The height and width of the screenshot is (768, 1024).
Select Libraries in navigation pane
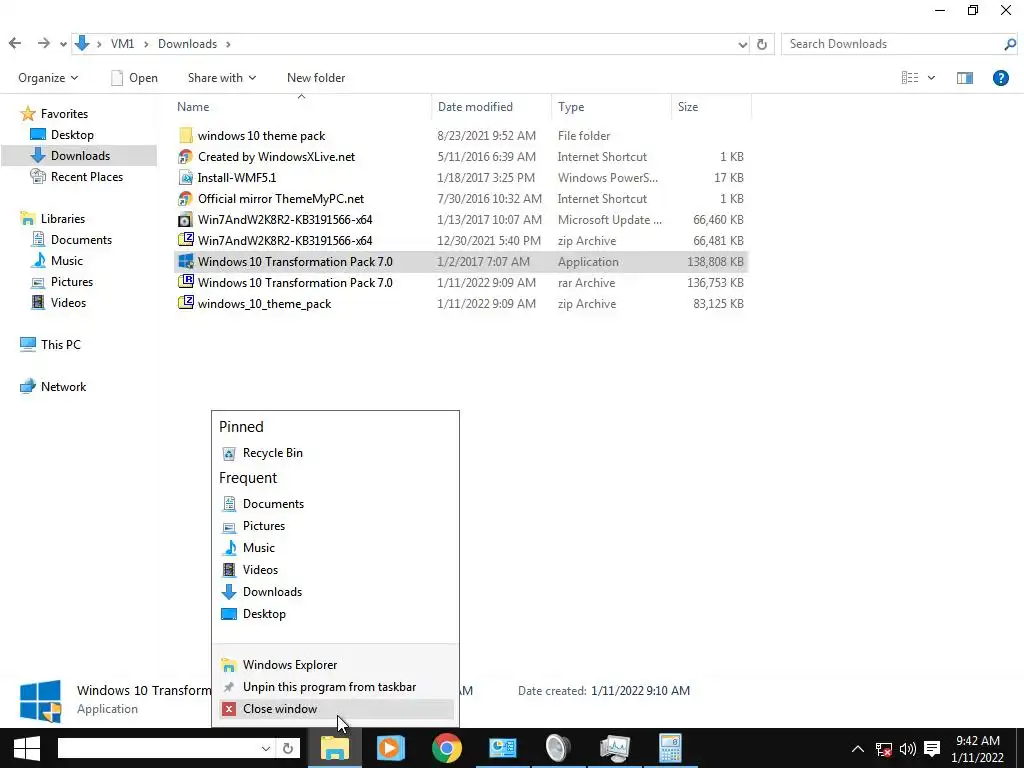(x=53, y=219)
